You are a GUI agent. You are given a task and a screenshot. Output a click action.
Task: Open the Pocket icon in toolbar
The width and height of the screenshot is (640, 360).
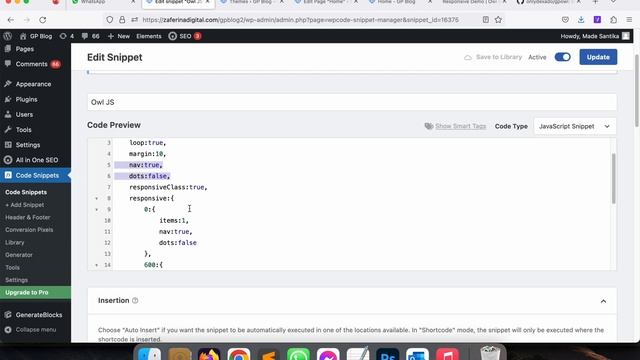[565, 20]
